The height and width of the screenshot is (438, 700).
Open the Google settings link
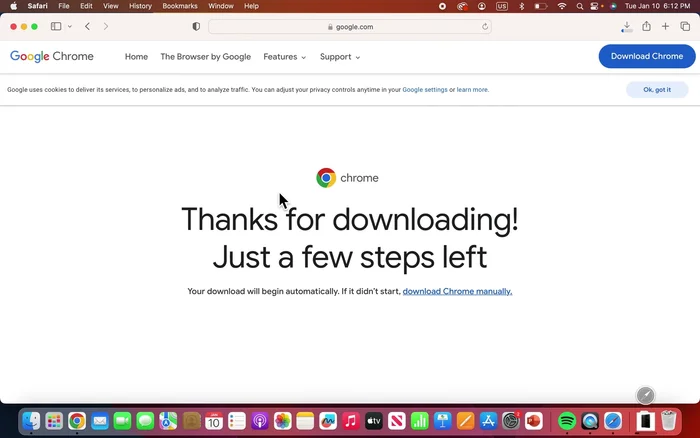425,90
